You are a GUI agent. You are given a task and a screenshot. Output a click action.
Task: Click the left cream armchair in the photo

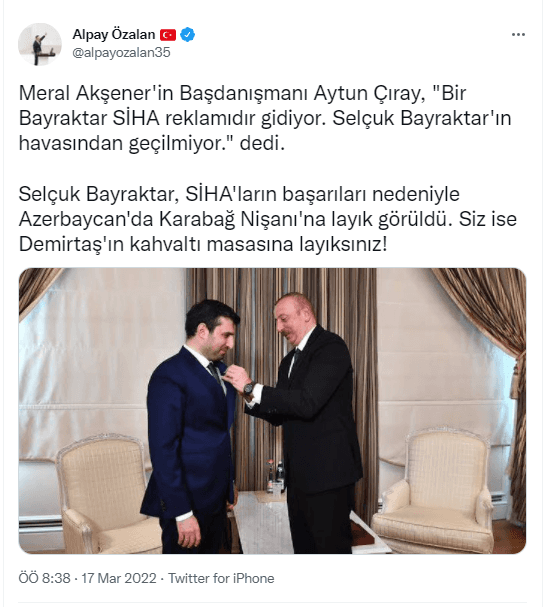108,496
